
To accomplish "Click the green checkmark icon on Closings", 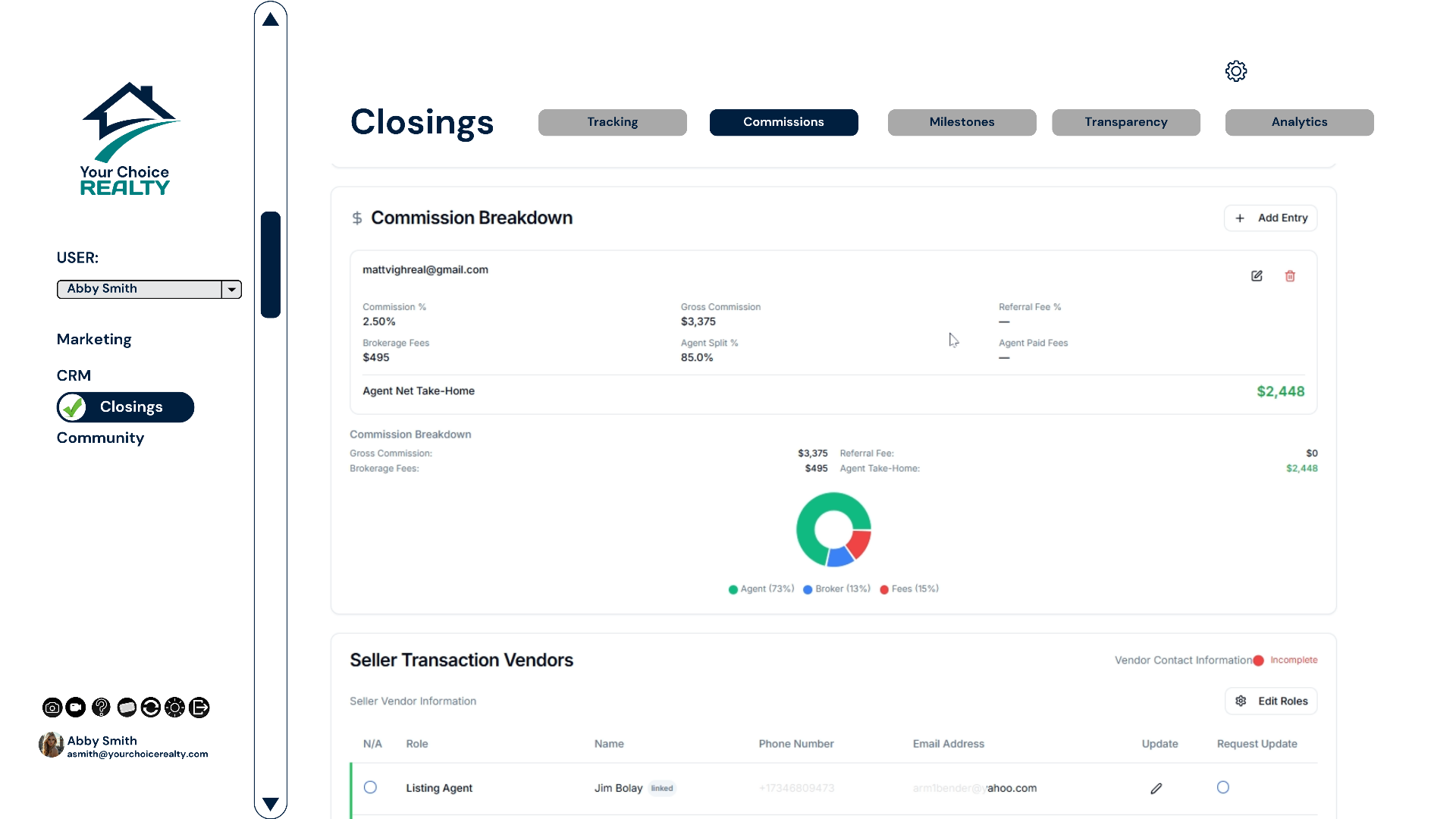I will tap(73, 407).
